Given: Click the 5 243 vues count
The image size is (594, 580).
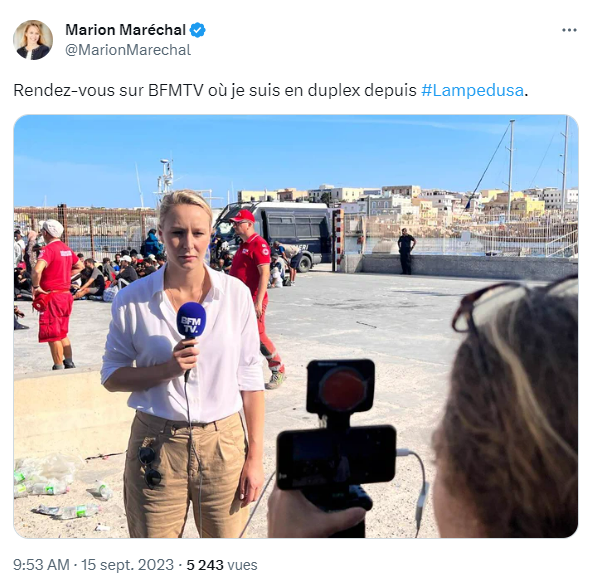Looking at the screenshot, I should tap(222, 564).
